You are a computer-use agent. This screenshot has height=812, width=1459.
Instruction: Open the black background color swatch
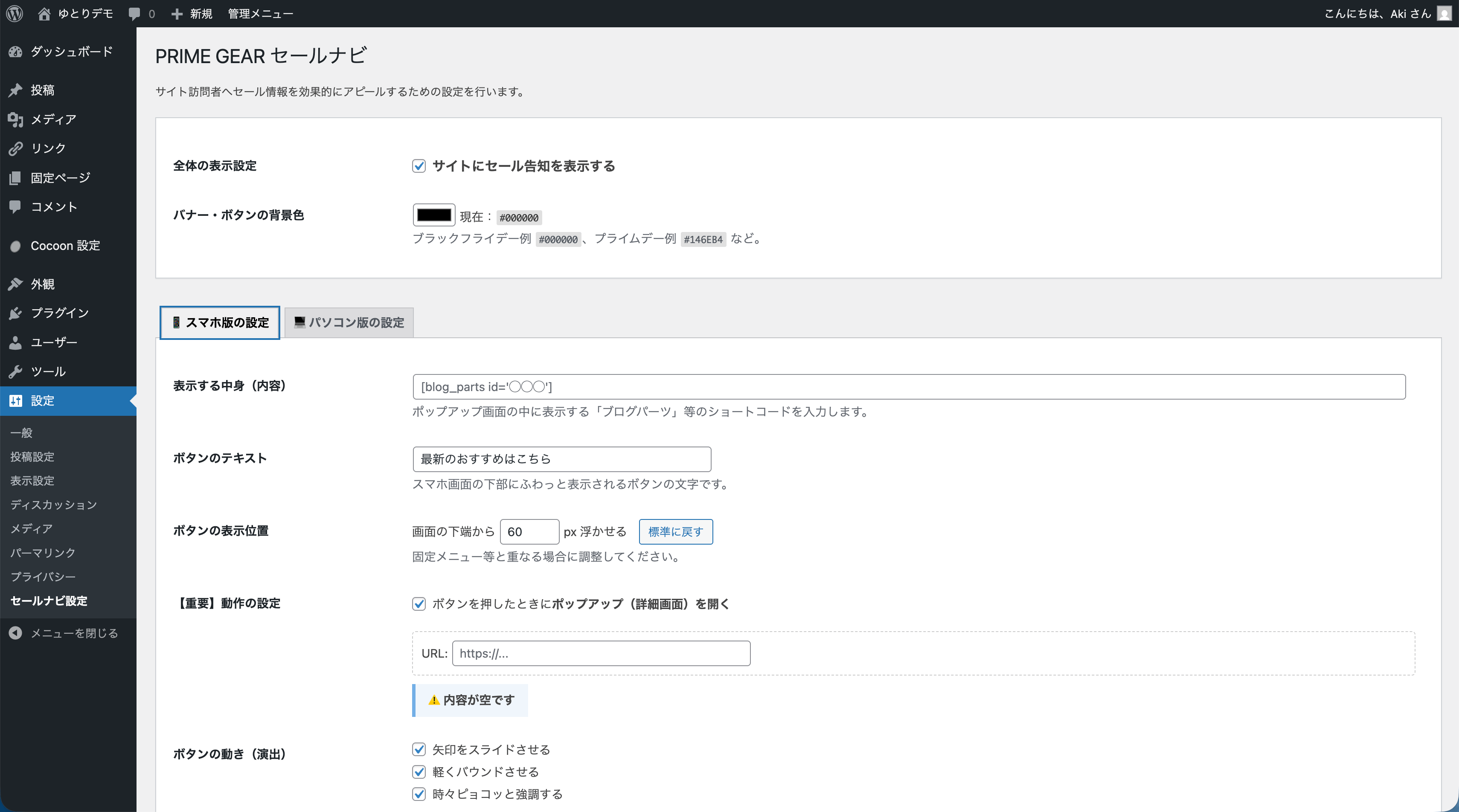point(434,215)
